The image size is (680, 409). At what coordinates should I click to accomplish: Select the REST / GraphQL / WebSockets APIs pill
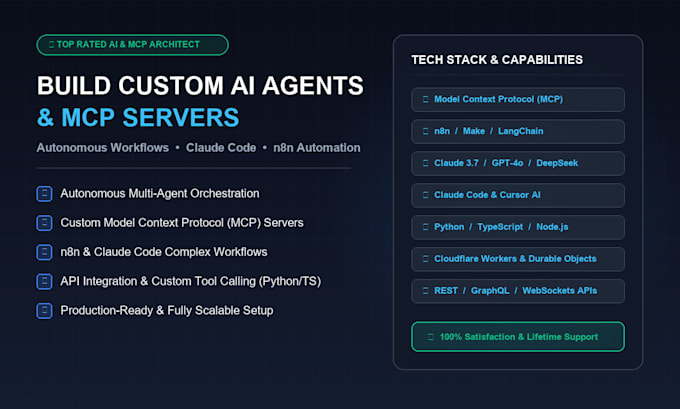coord(518,291)
